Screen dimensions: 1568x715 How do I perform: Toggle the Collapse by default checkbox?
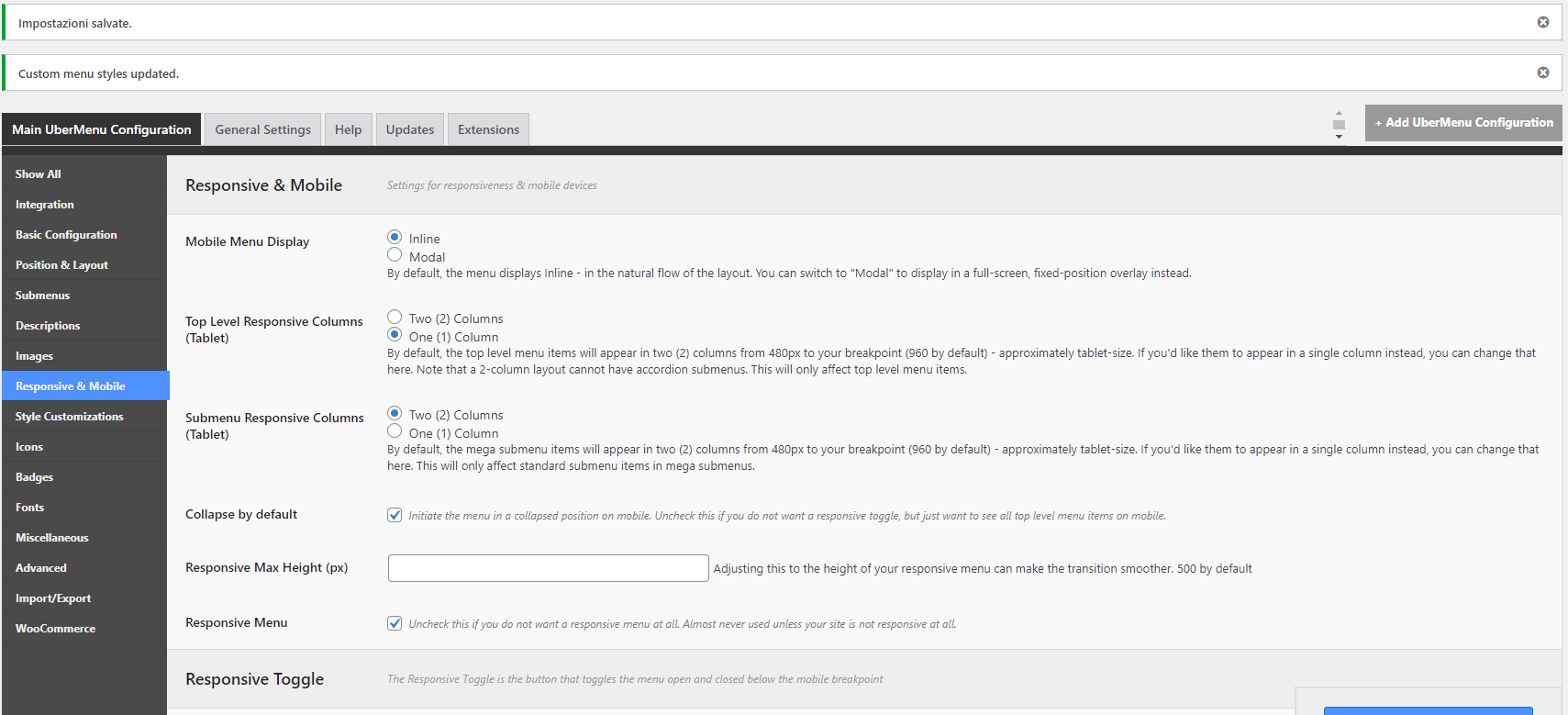395,515
